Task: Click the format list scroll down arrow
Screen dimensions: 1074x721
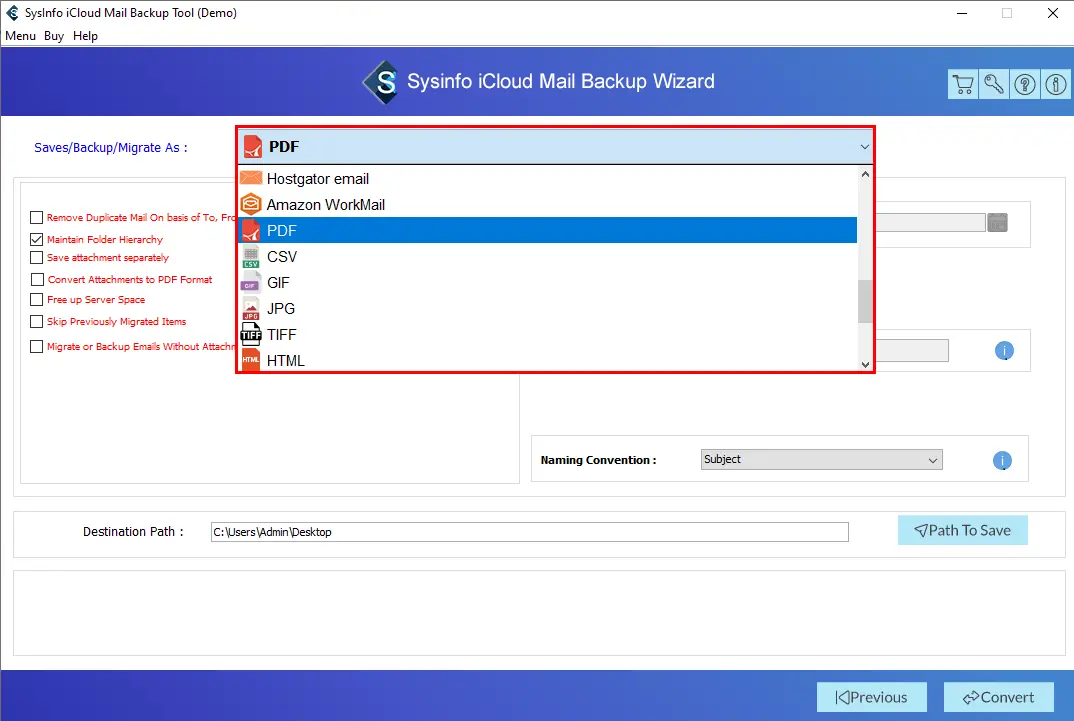Action: click(x=865, y=364)
